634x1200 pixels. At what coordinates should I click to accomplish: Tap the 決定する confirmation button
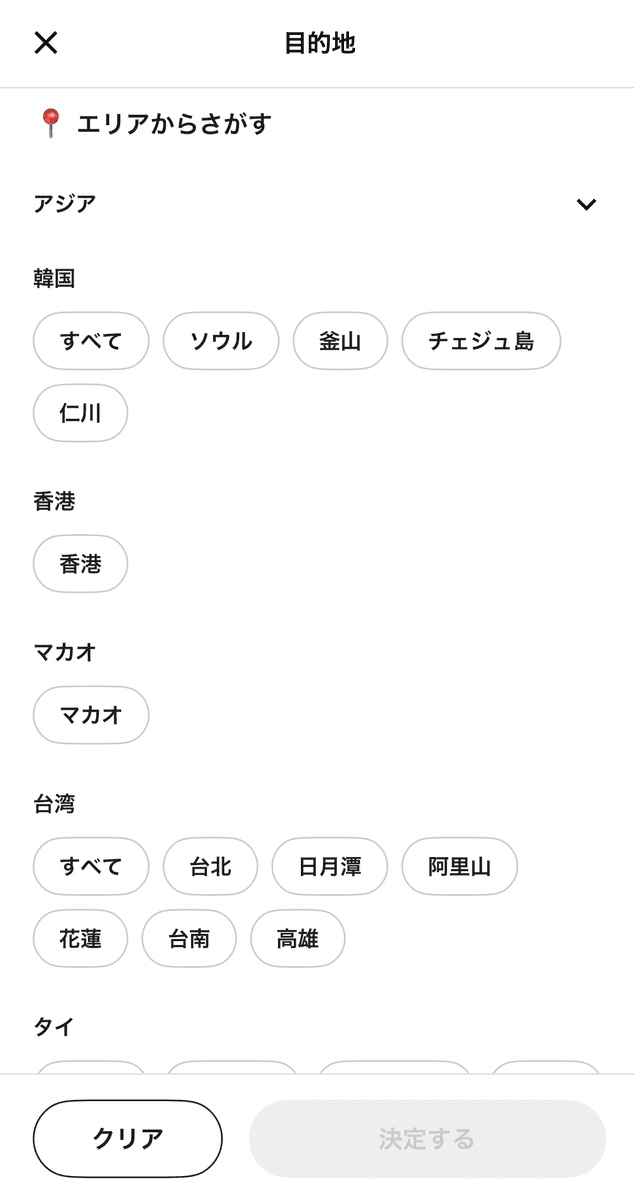(428, 1137)
